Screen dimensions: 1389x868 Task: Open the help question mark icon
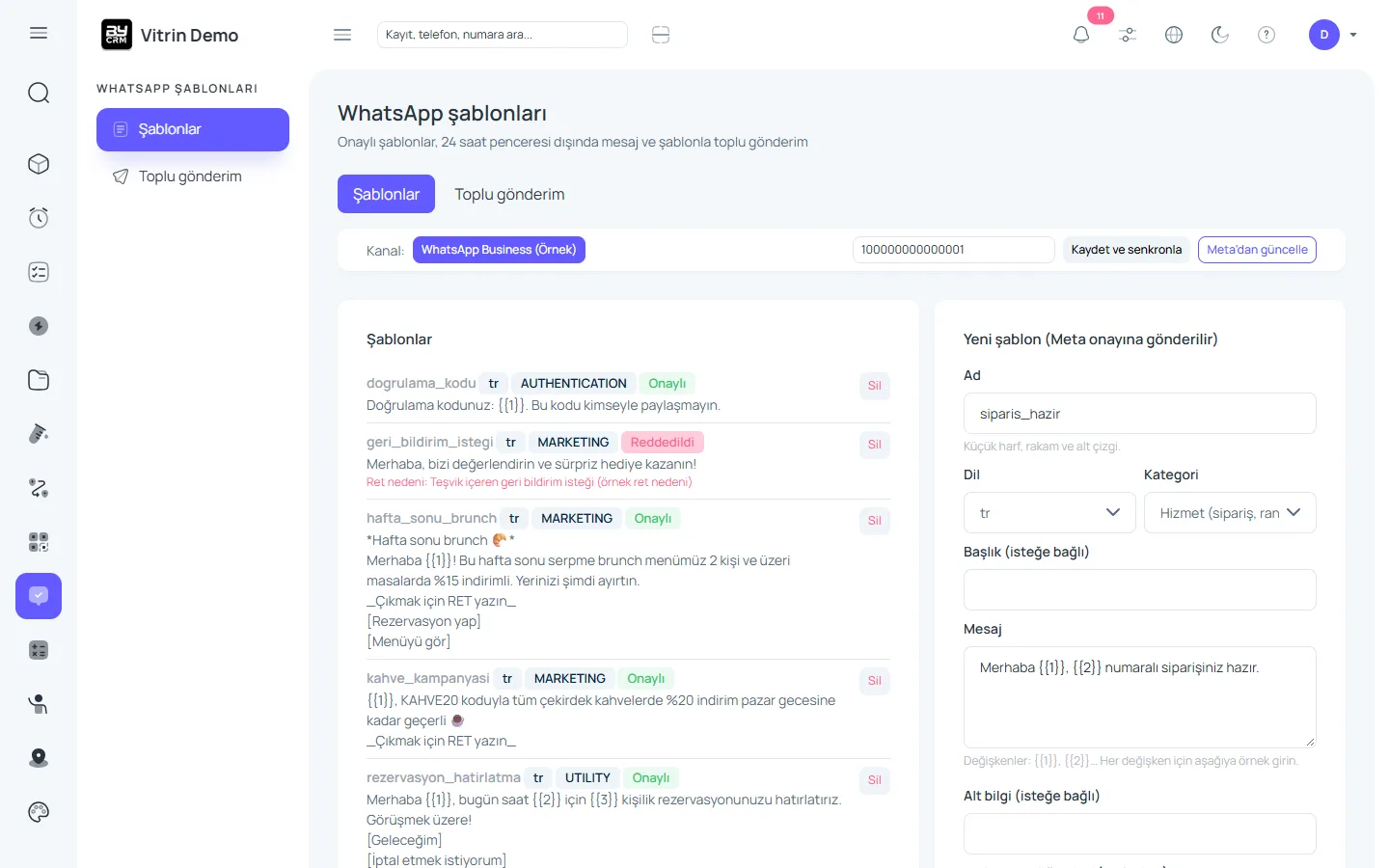[1266, 35]
